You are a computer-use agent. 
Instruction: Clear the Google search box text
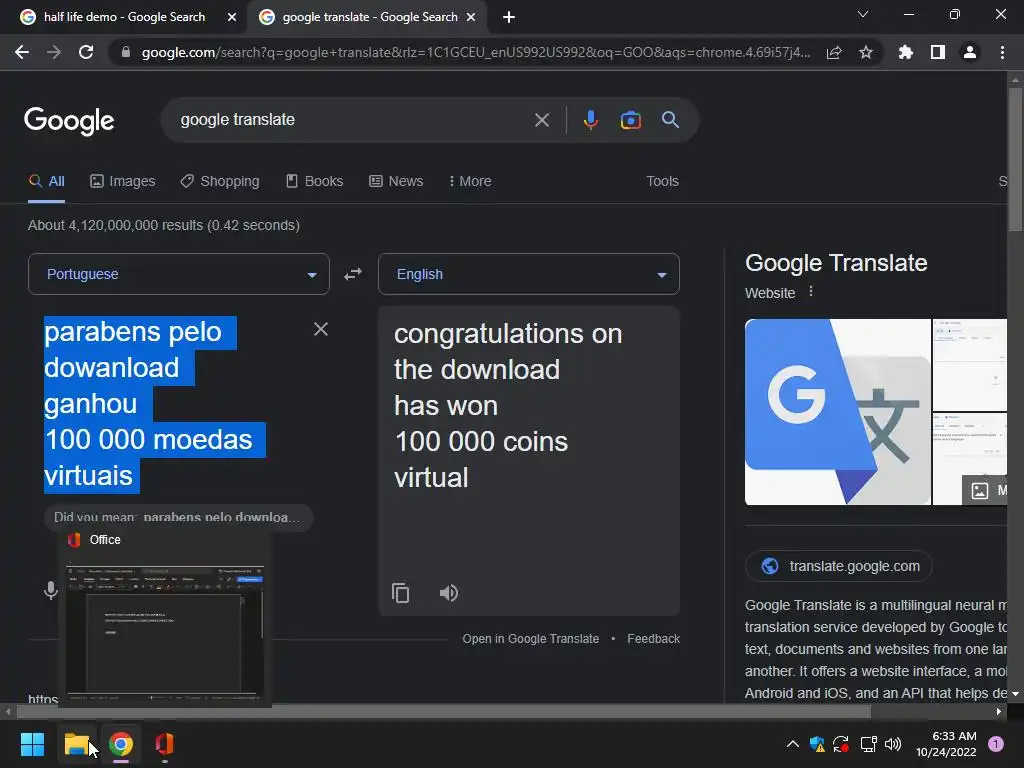[541, 120]
